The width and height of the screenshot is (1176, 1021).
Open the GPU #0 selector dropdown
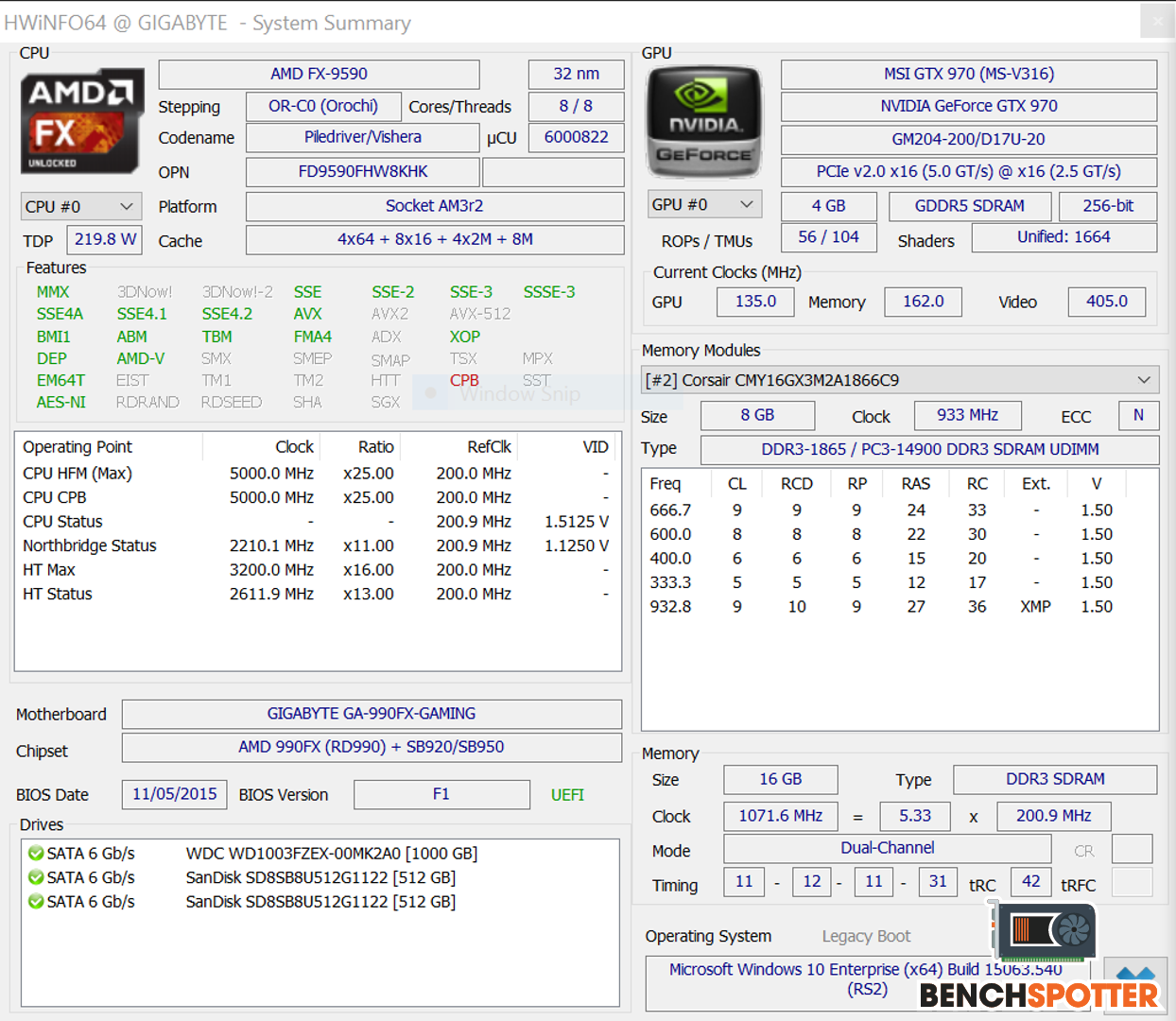click(704, 204)
